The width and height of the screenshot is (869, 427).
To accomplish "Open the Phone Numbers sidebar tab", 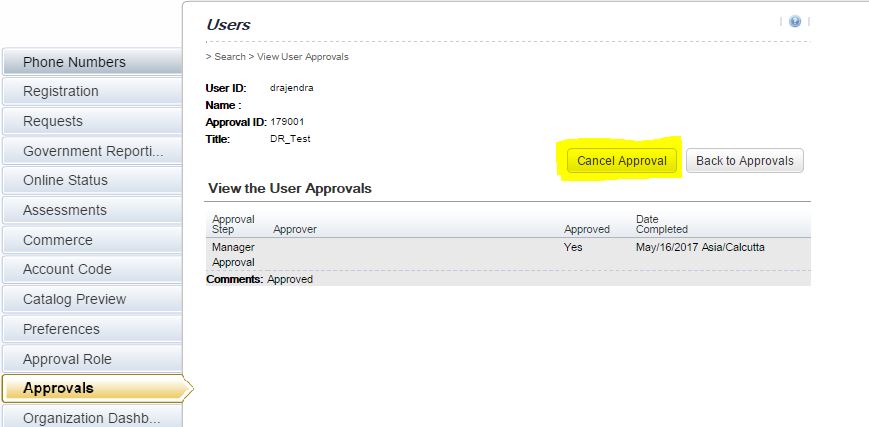I will point(92,62).
